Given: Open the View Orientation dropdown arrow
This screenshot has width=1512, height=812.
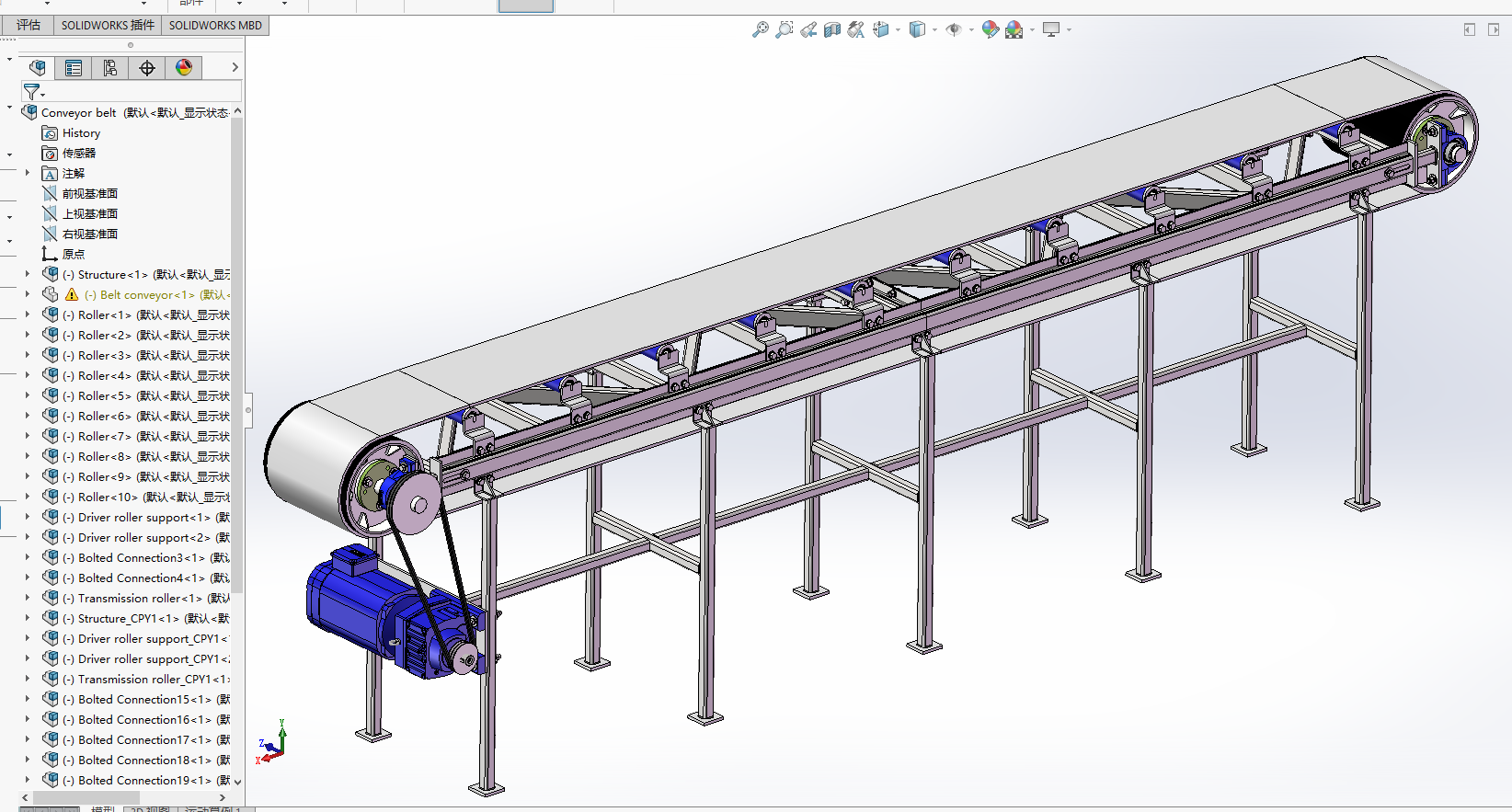Looking at the screenshot, I should (x=898, y=29).
